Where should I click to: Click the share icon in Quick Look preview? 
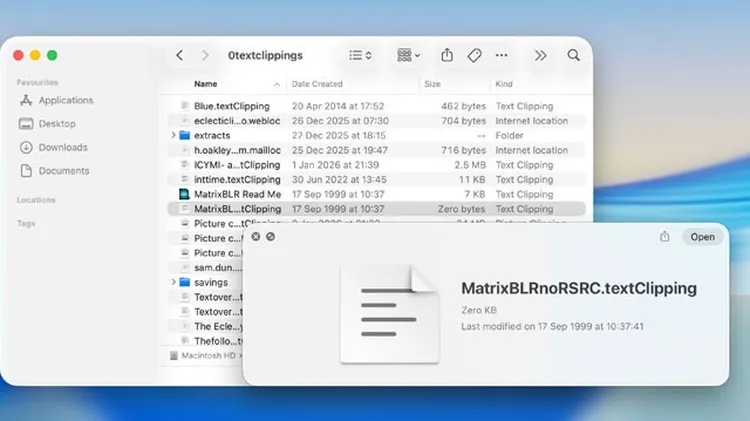pyautogui.click(x=665, y=237)
